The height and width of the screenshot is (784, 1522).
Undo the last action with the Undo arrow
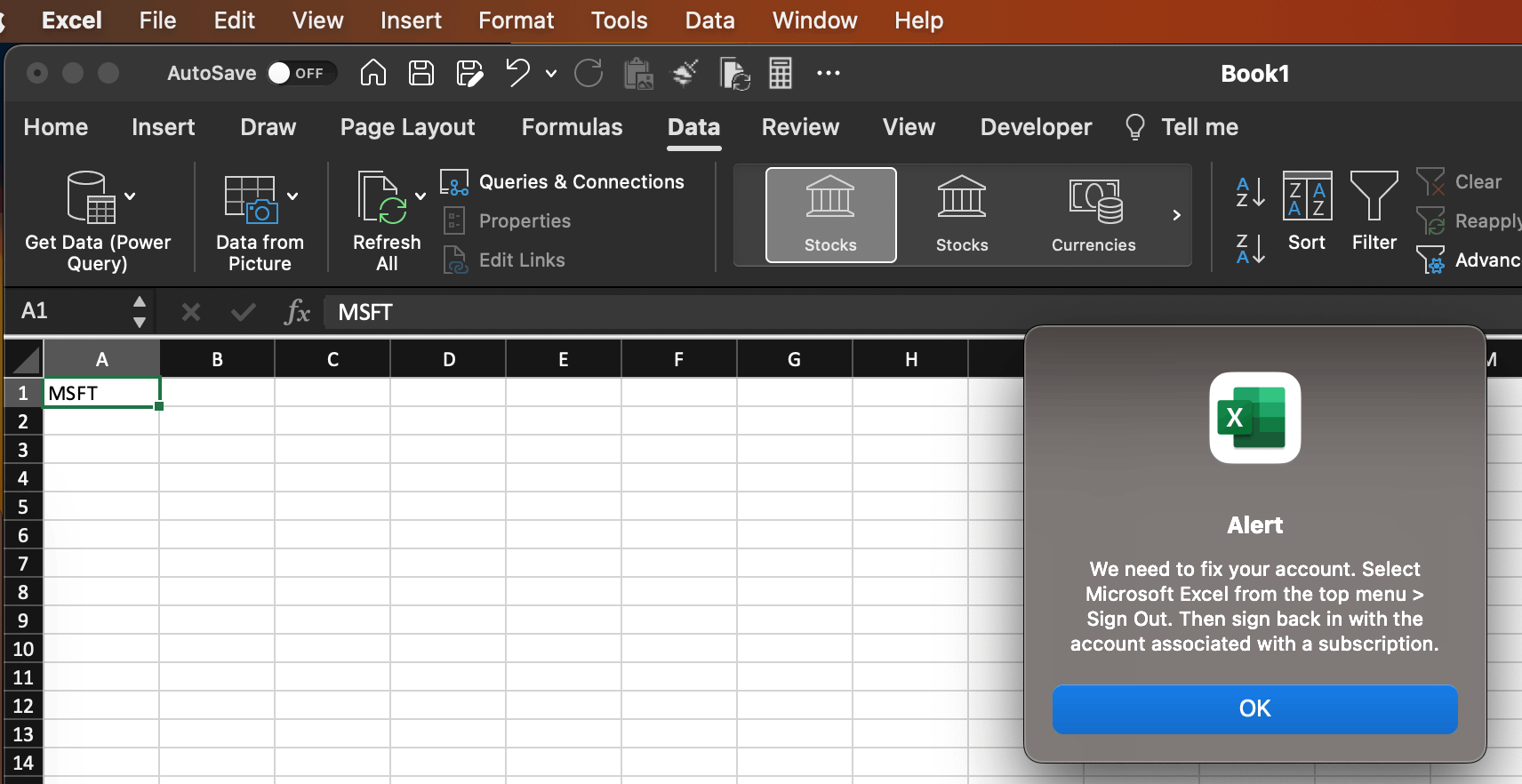(517, 73)
